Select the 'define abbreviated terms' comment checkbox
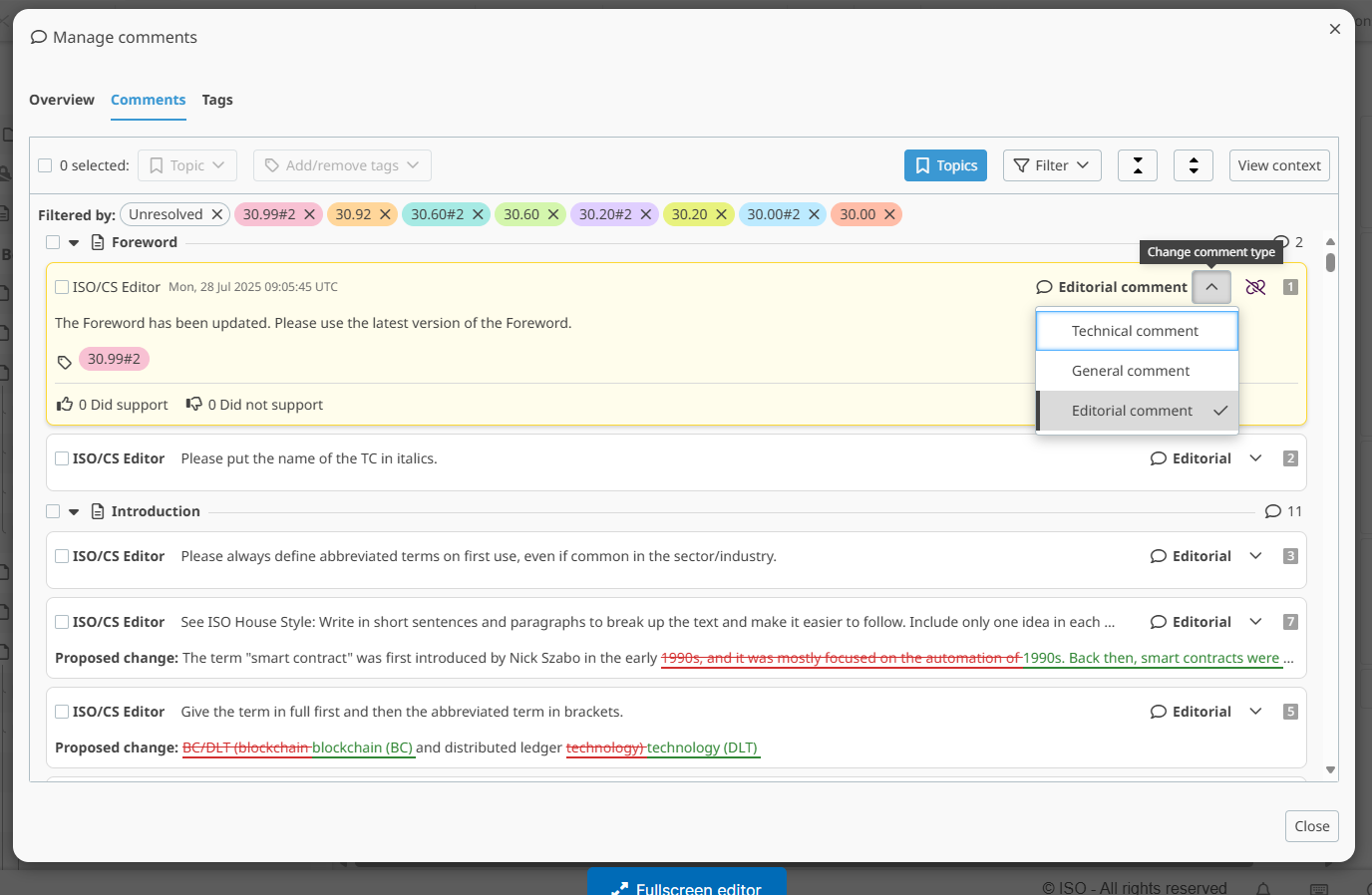 62,556
